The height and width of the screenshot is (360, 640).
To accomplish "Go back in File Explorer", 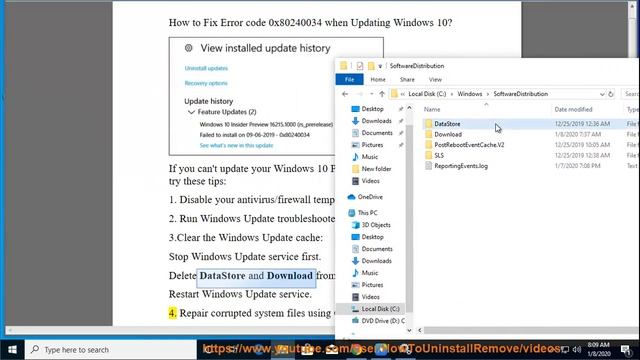I will (345, 94).
